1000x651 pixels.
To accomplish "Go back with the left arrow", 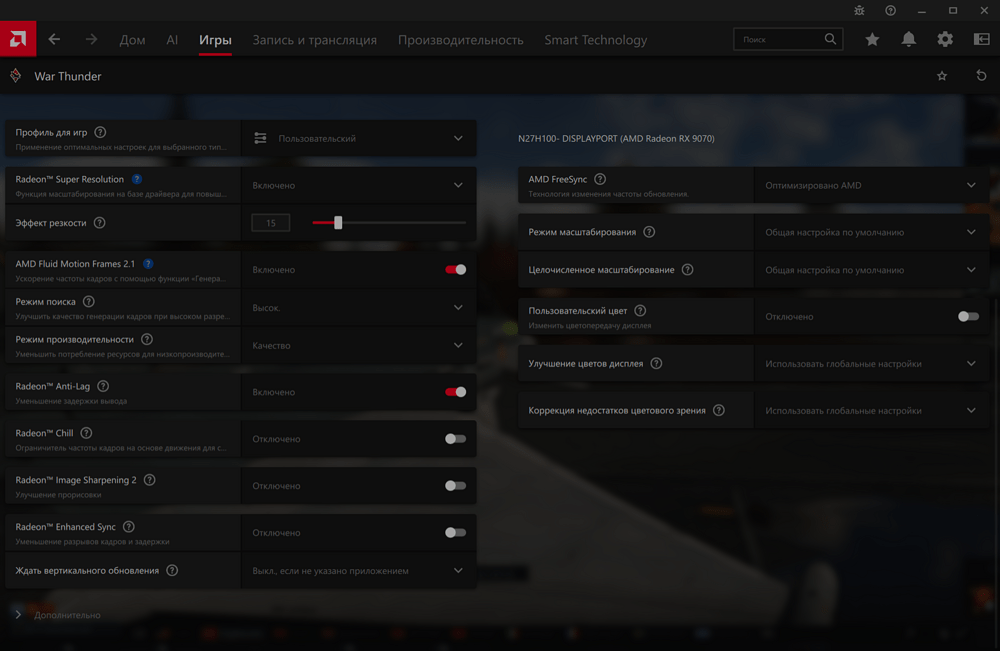I will 54,40.
